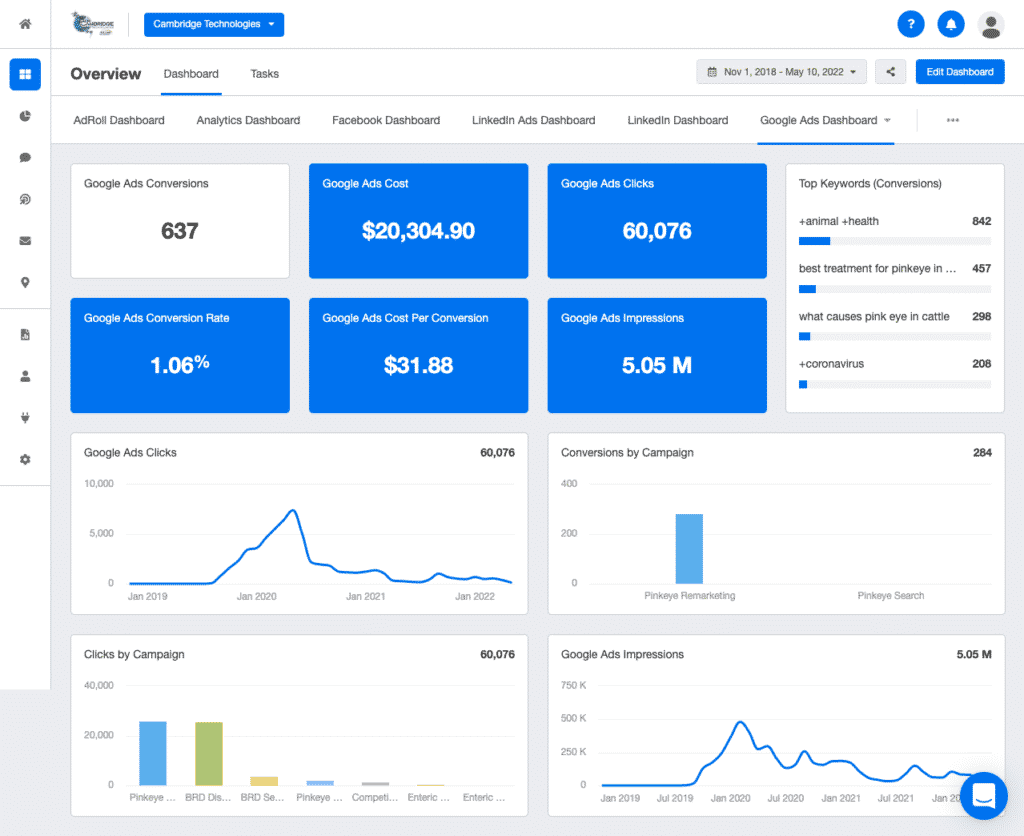Image resolution: width=1024 pixels, height=836 pixels.
Task: Open the live chat widget bubble
Action: pyautogui.click(x=984, y=796)
